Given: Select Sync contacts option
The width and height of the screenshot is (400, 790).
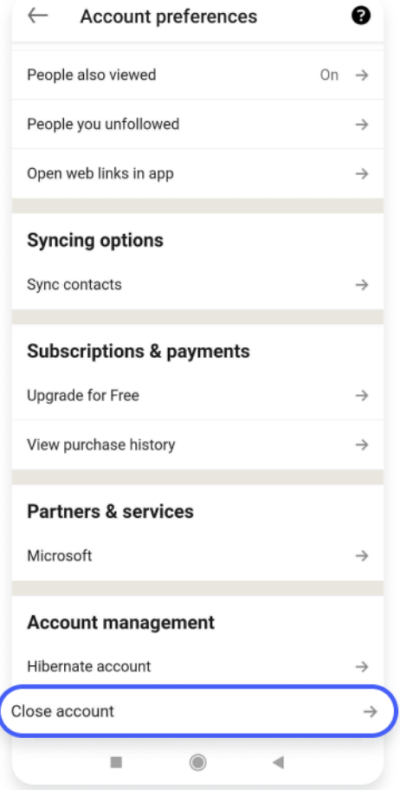Looking at the screenshot, I should [197, 285].
